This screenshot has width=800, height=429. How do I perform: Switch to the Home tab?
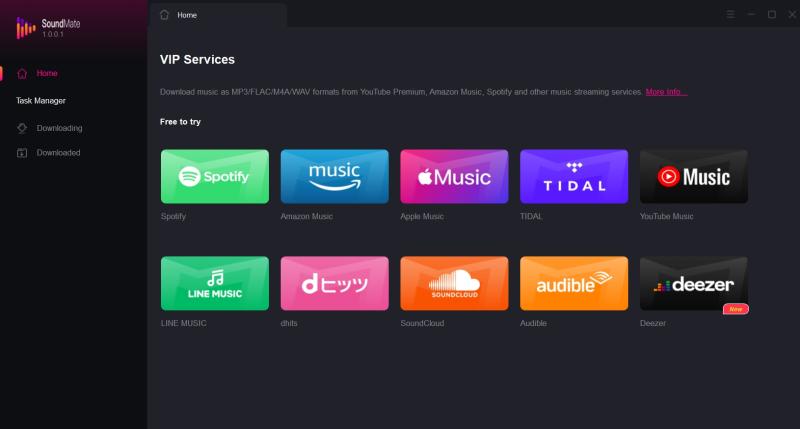[187, 15]
